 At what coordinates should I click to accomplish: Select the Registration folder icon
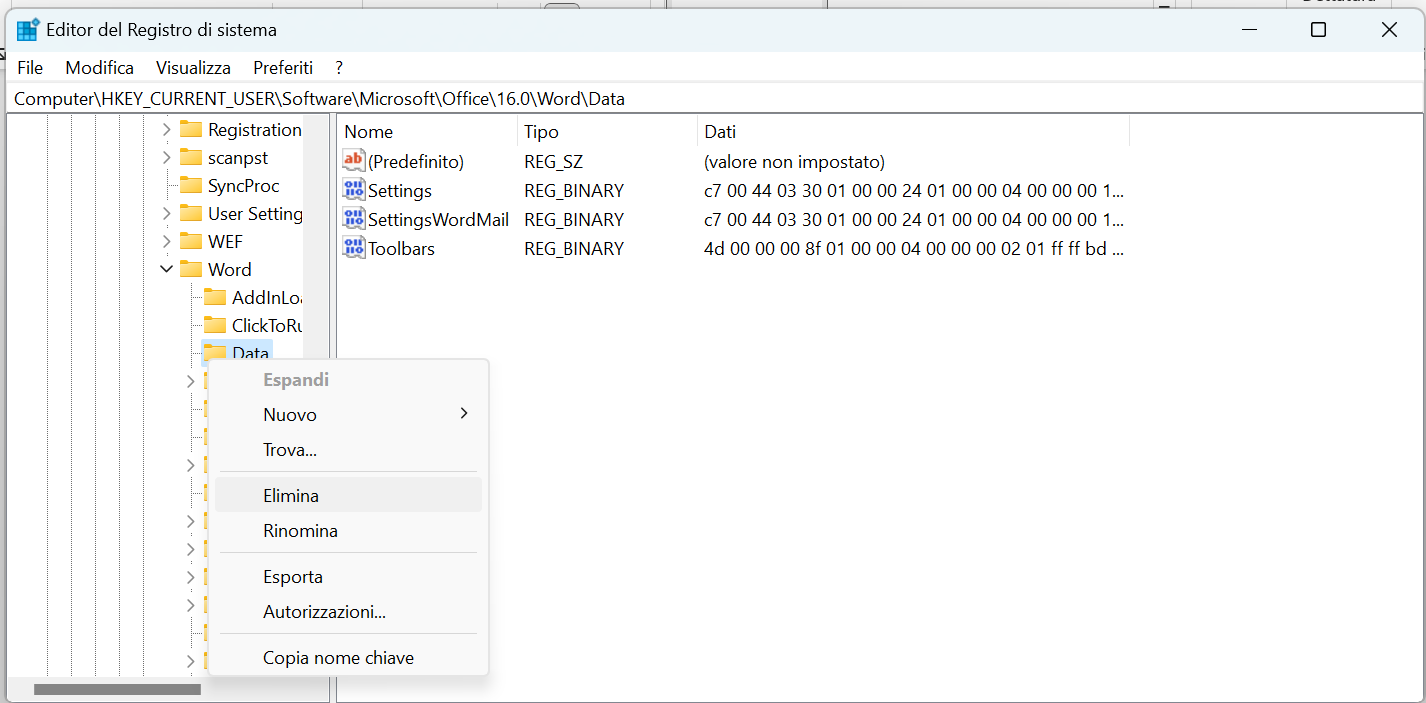coord(191,129)
